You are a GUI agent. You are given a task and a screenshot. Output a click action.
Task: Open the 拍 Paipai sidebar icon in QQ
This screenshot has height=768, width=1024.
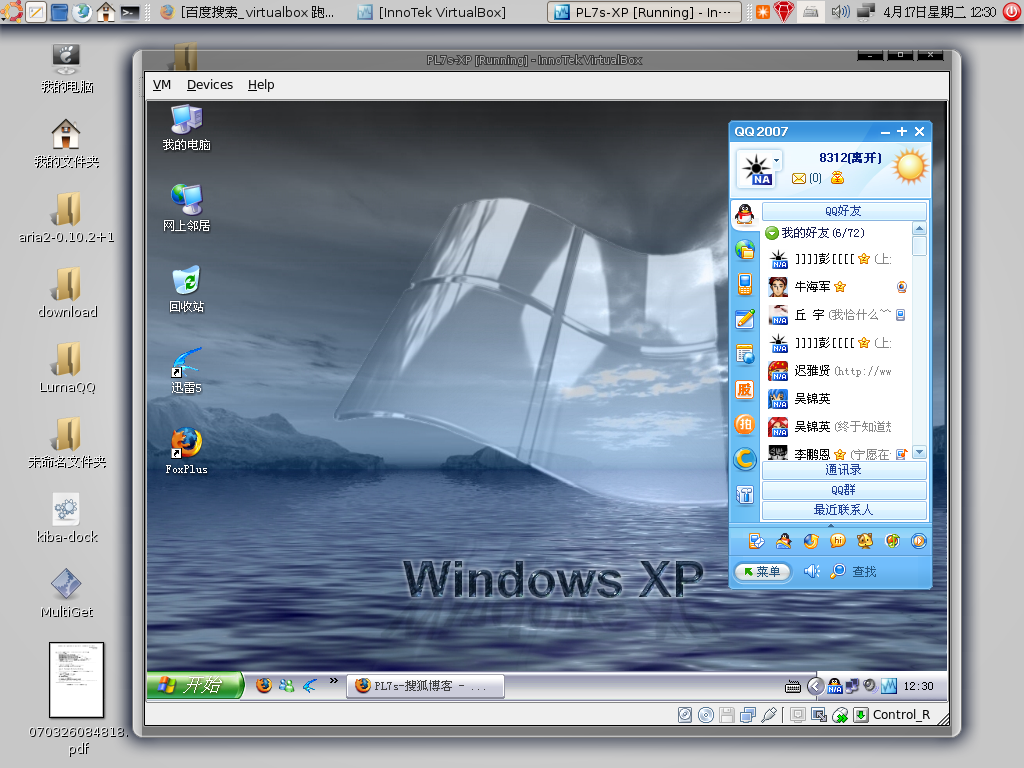(x=744, y=424)
